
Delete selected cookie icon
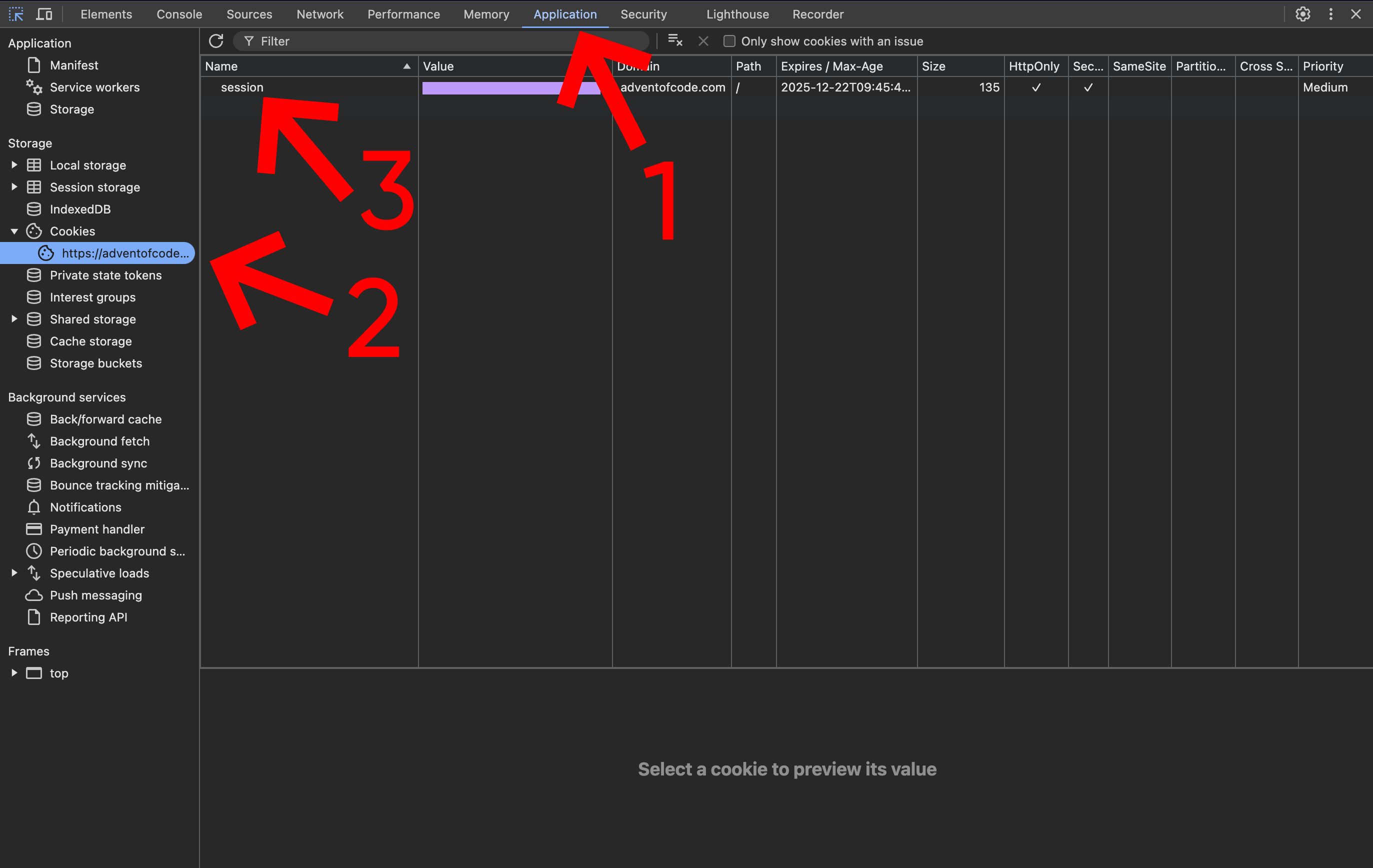pos(703,41)
